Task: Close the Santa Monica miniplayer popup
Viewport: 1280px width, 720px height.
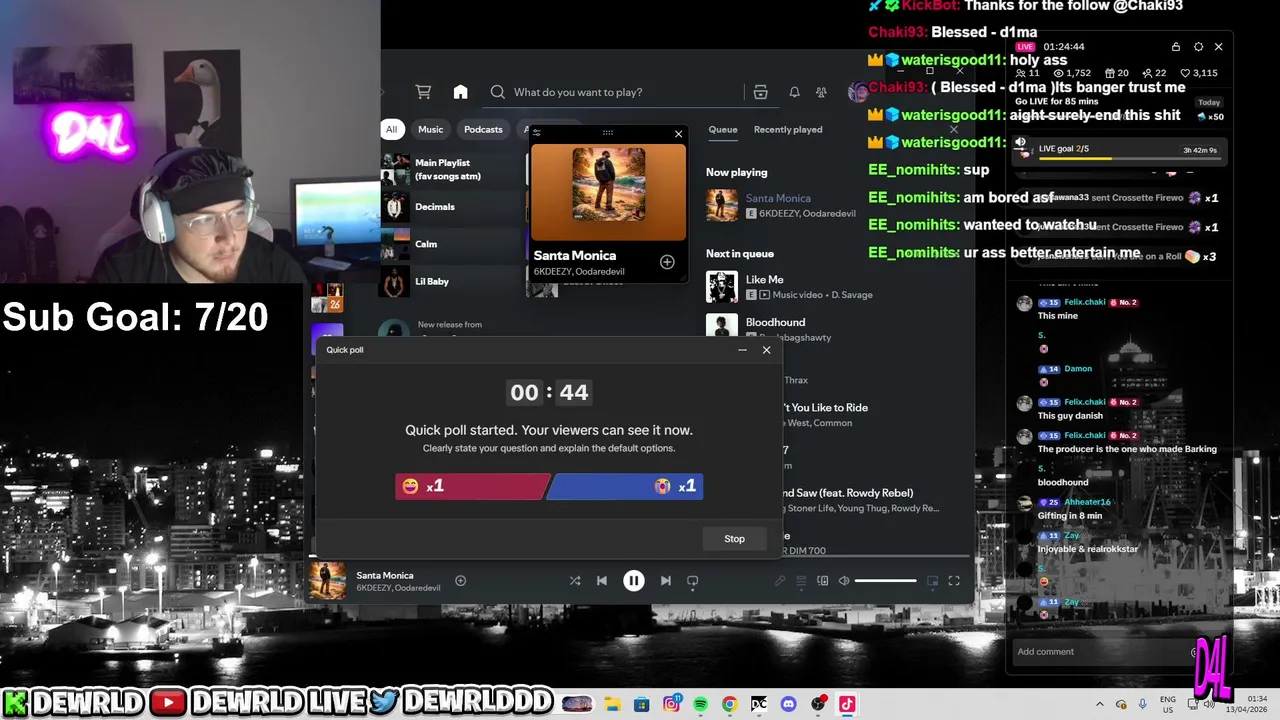Action: [x=679, y=133]
